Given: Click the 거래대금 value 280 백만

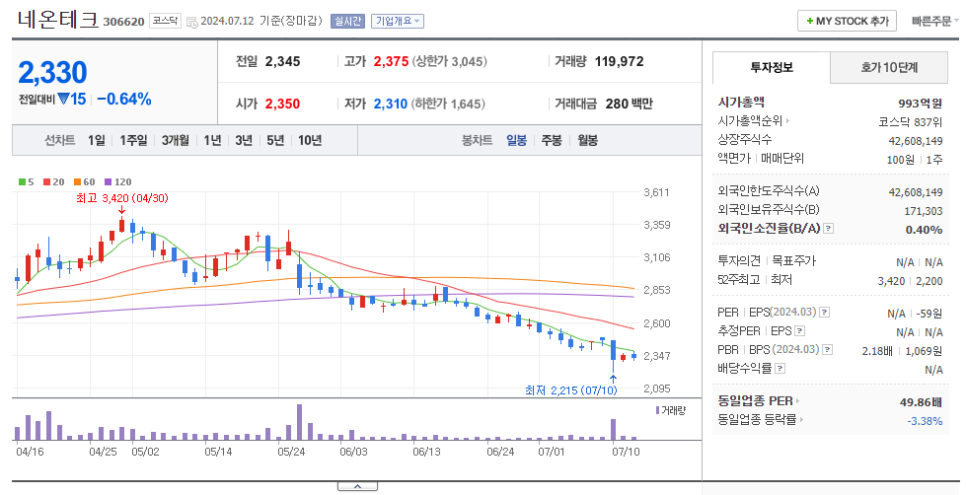Looking at the screenshot, I should pyautogui.click(x=629, y=104).
